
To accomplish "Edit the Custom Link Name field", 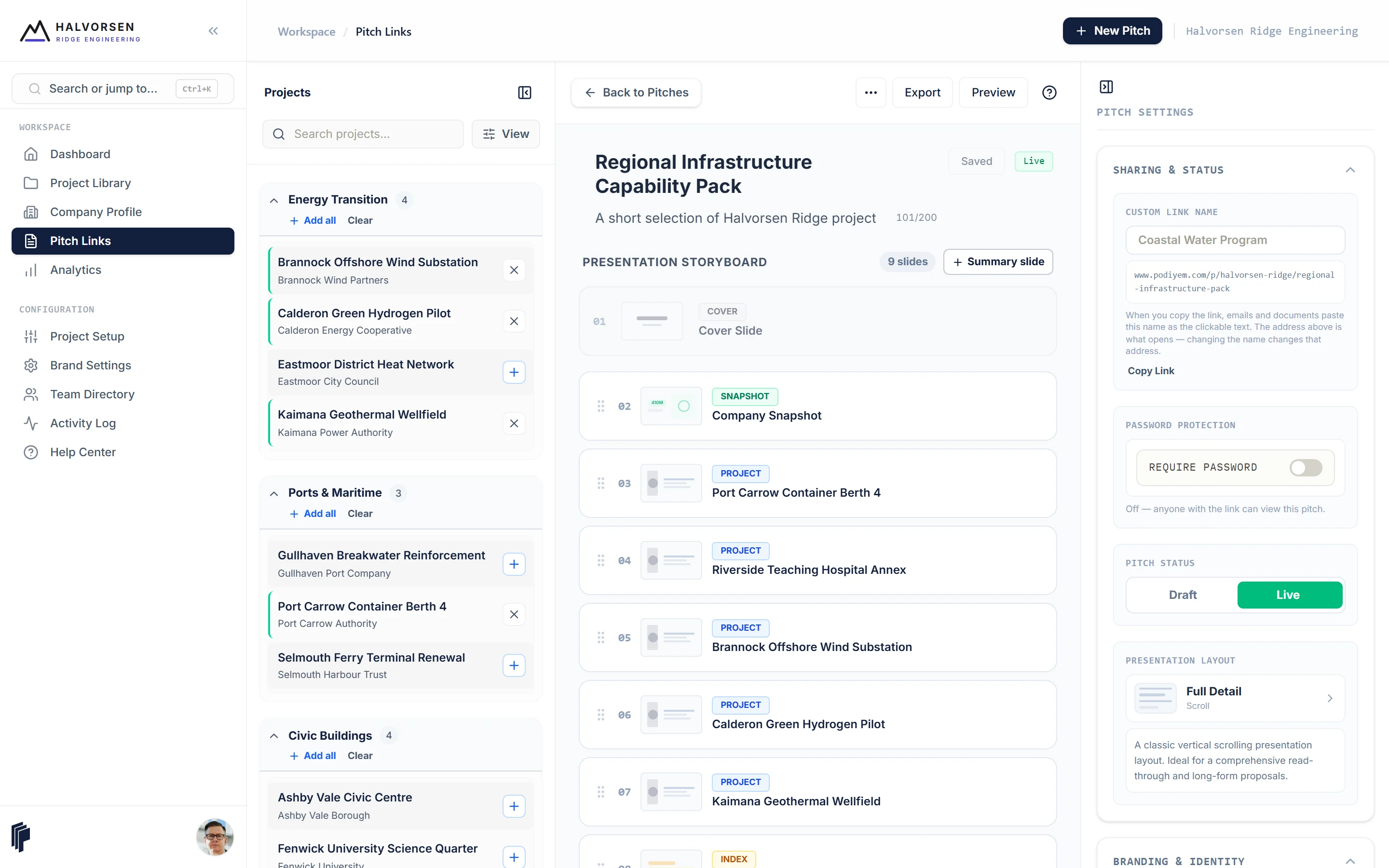I will (1235, 240).
